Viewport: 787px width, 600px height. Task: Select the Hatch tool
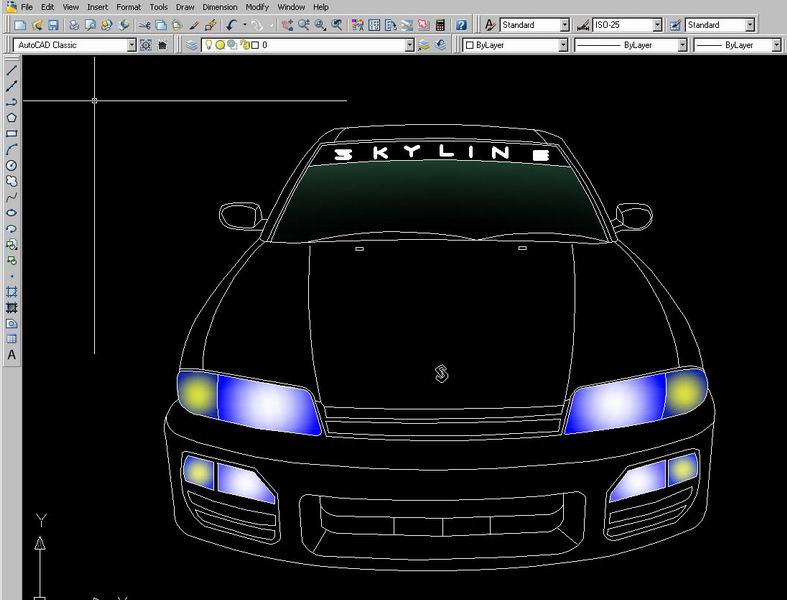tap(12, 292)
